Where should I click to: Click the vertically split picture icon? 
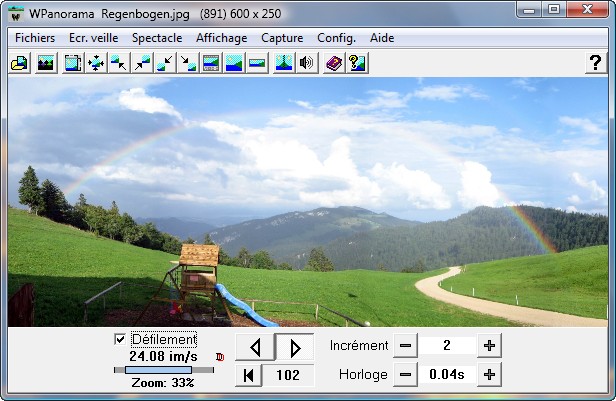(x=284, y=63)
